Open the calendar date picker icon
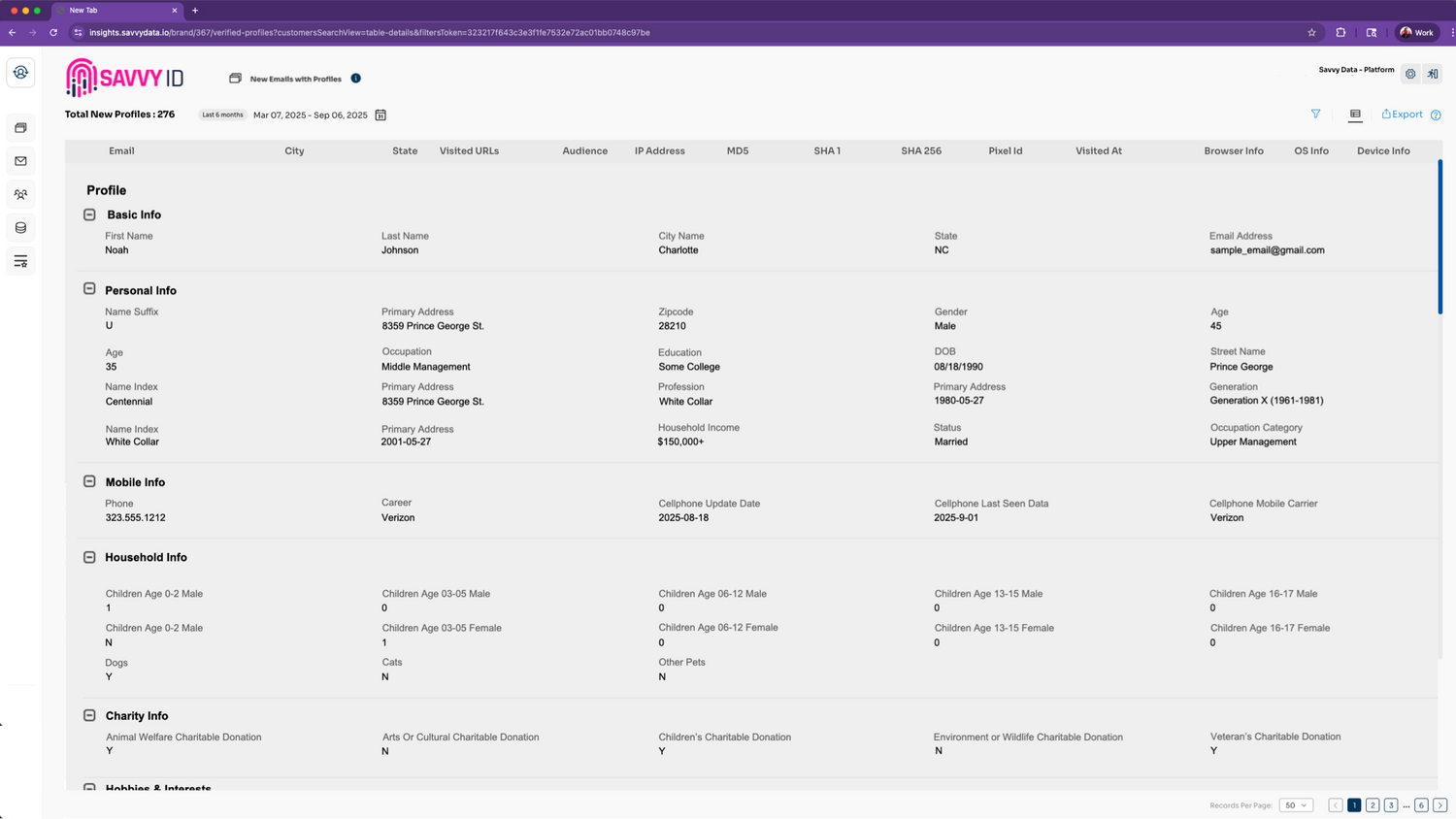The image size is (1456, 819). pos(381,115)
